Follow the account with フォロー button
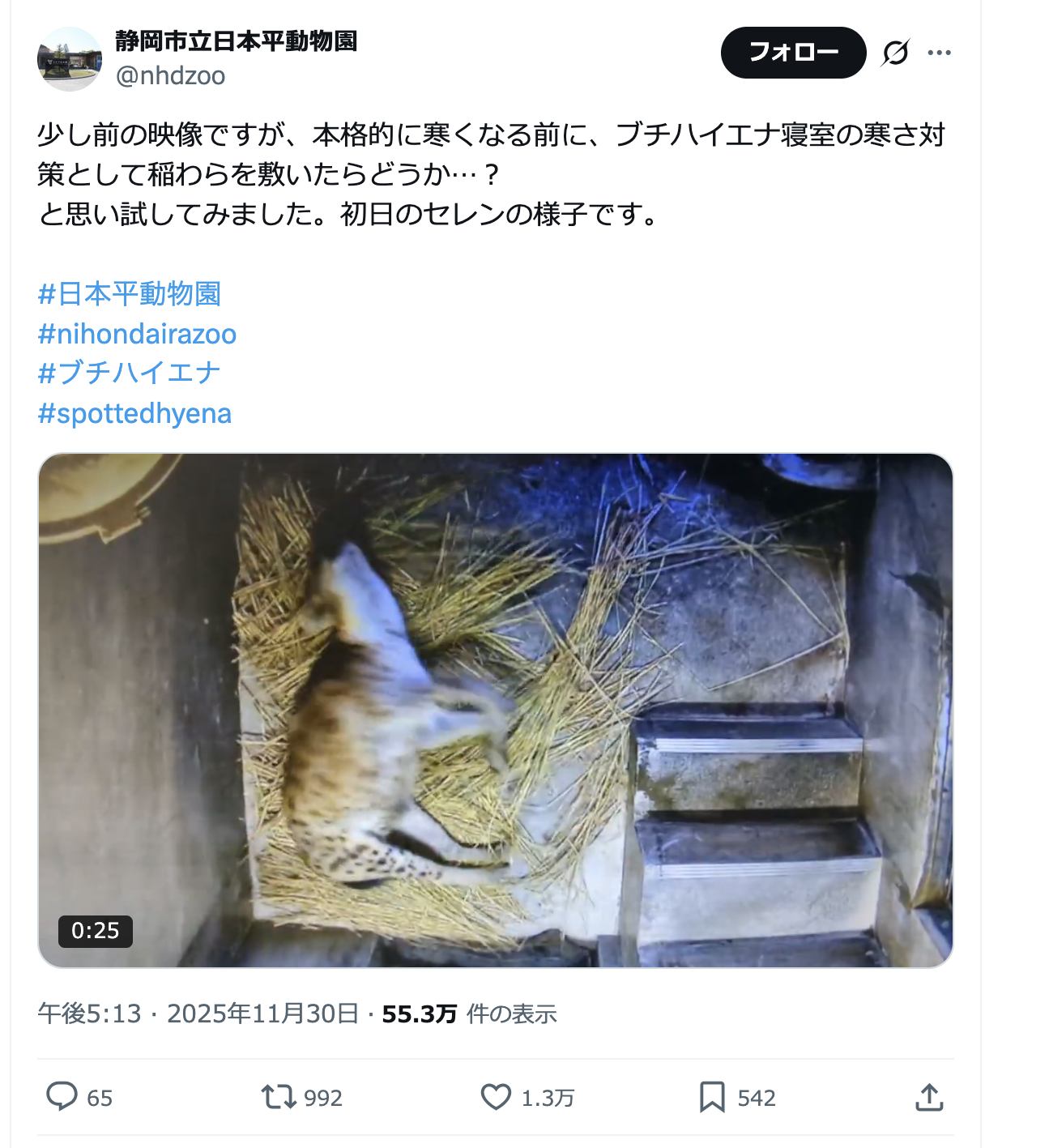1049x1148 pixels. click(793, 53)
